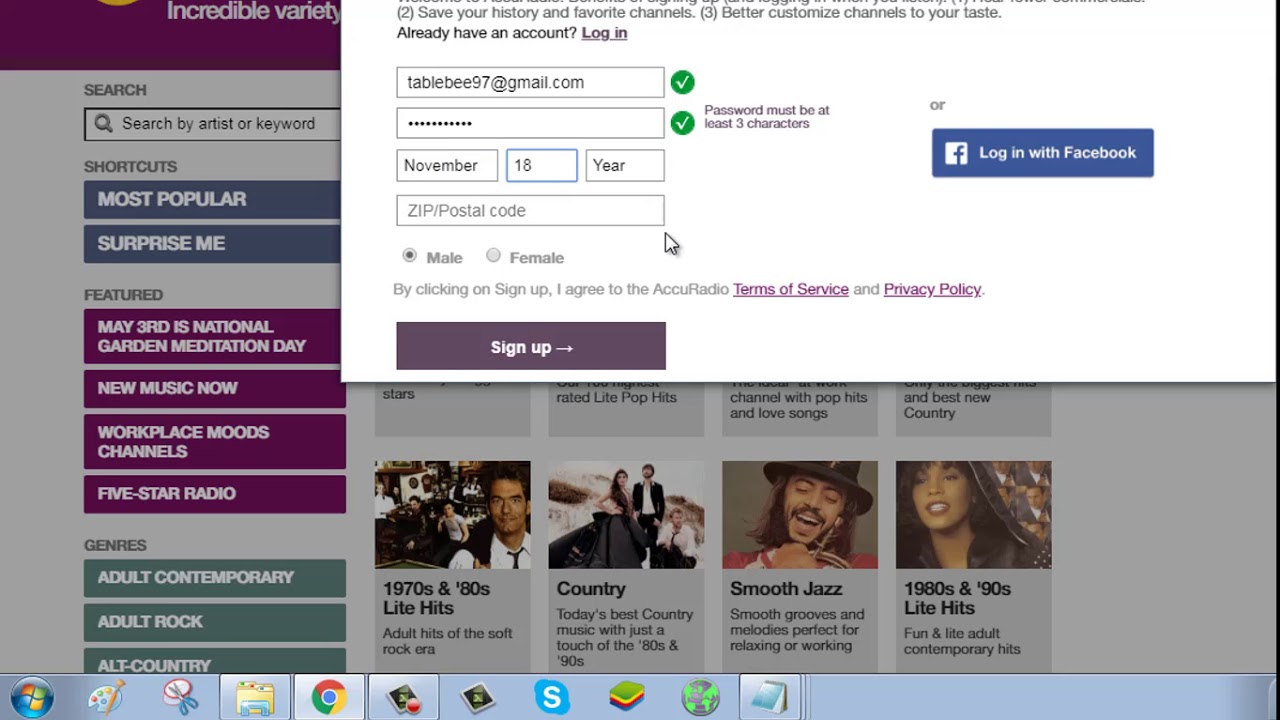
Task: Open the Terms of Service link
Action: coord(791,289)
